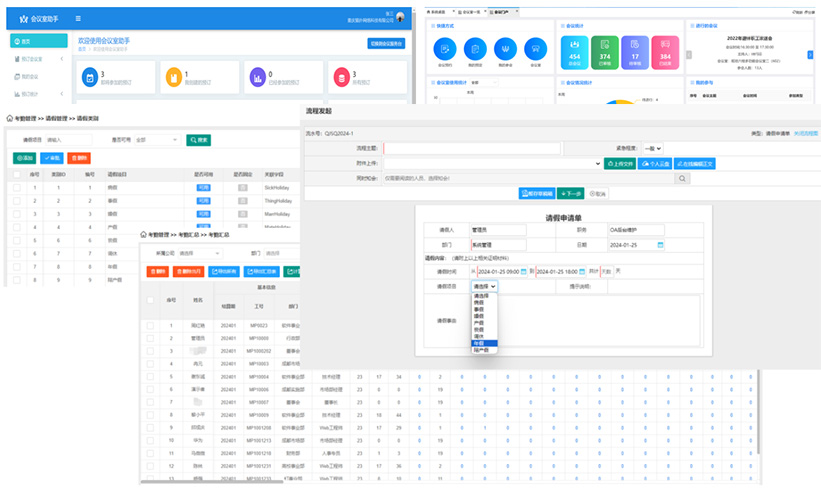Click the green 下一步 button
This screenshot has height=490, width=821.
point(570,194)
